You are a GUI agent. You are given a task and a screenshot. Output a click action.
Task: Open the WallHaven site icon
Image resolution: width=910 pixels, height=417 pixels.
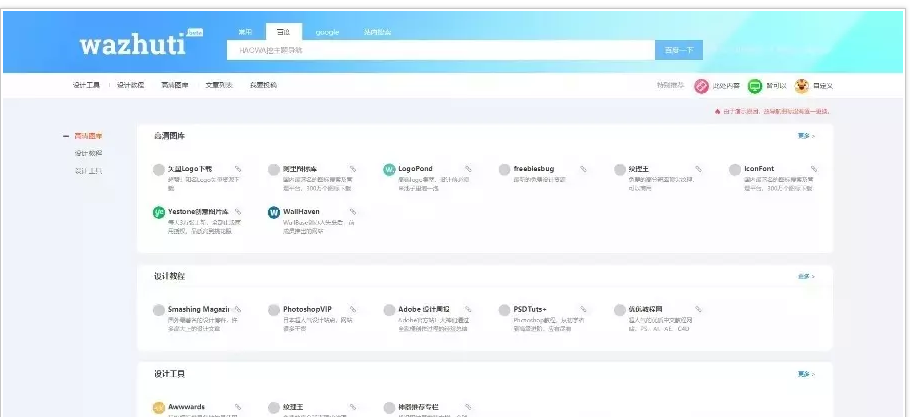[x=274, y=213]
